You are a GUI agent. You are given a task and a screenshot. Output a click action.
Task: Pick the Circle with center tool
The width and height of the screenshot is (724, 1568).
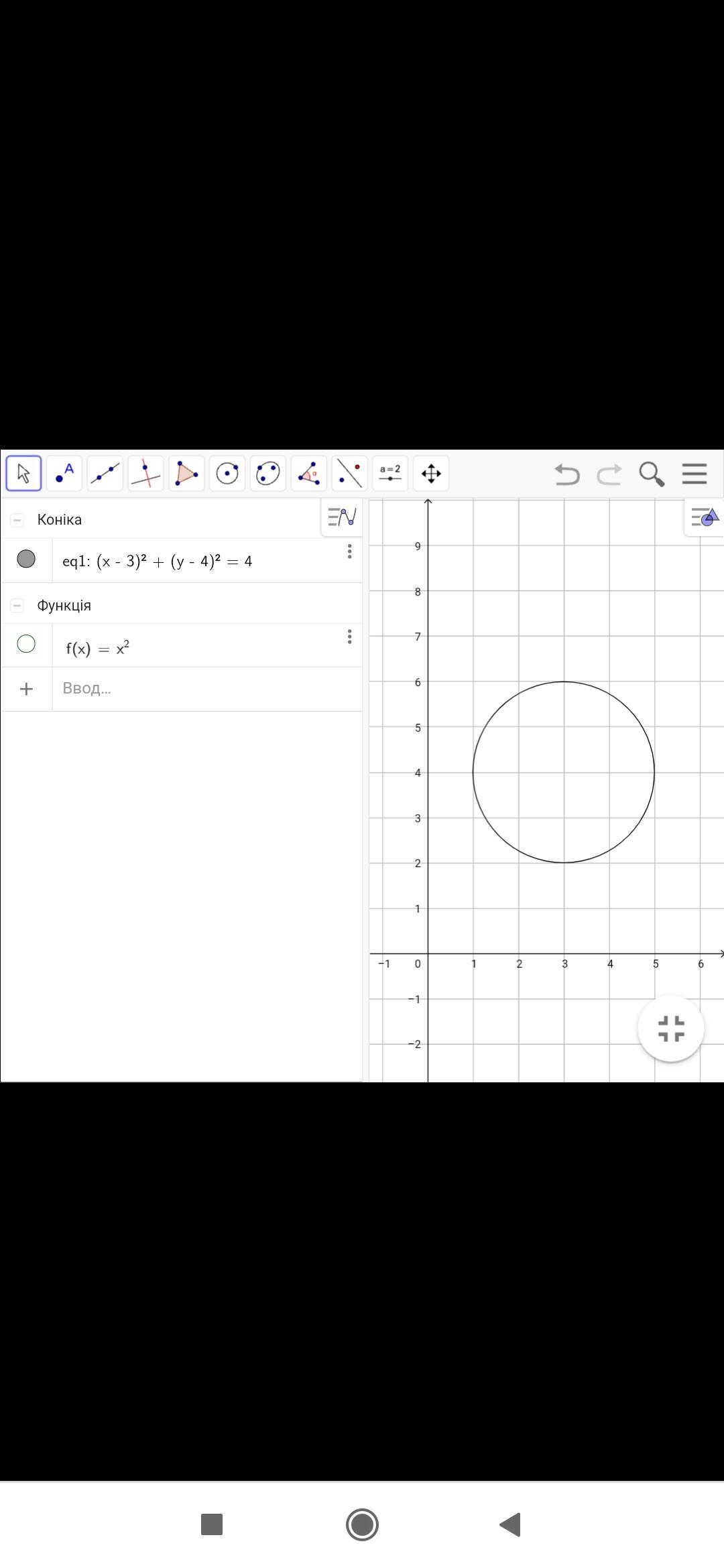tap(227, 474)
